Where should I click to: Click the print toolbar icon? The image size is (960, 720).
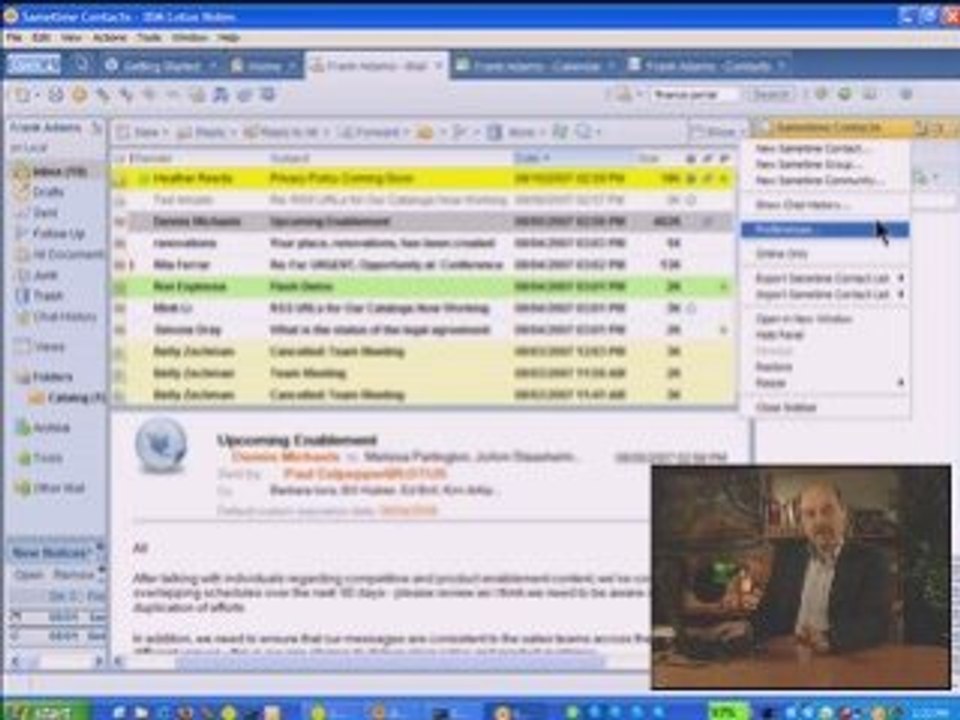pyautogui.click(x=56, y=95)
